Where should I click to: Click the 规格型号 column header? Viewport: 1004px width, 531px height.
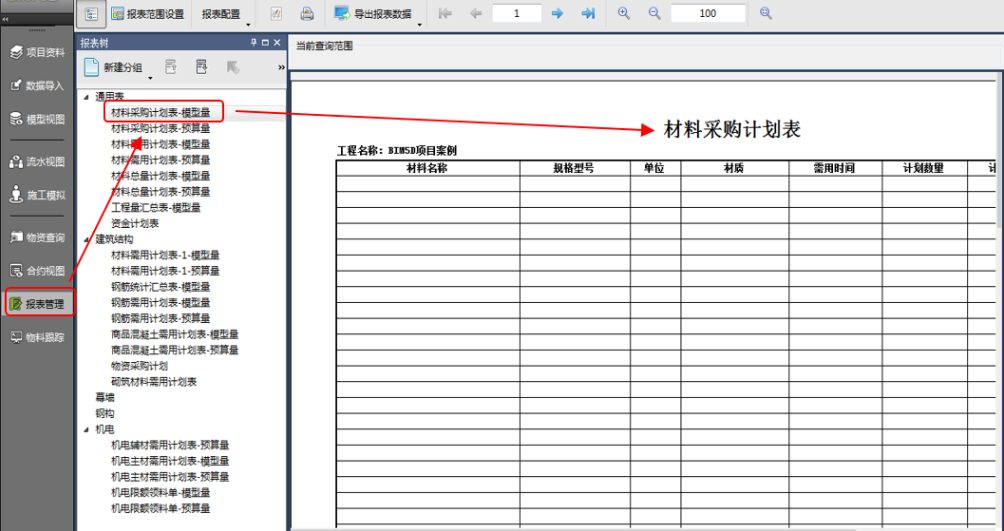574,168
